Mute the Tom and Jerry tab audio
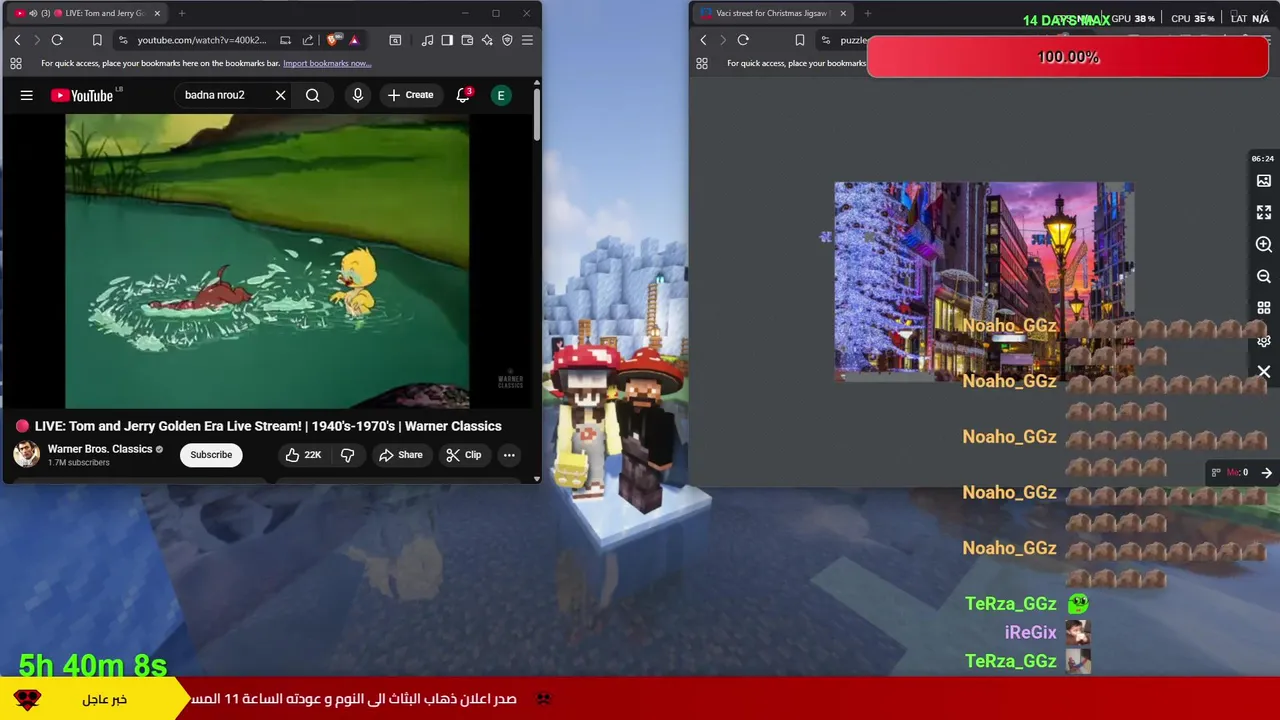The height and width of the screenshot is (720, 1280). click(33, 13)
